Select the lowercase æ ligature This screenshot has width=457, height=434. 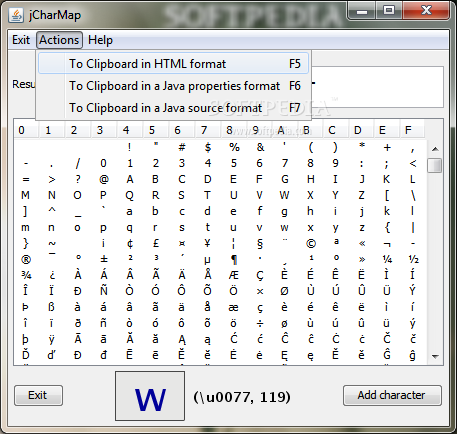coord(234,307)
